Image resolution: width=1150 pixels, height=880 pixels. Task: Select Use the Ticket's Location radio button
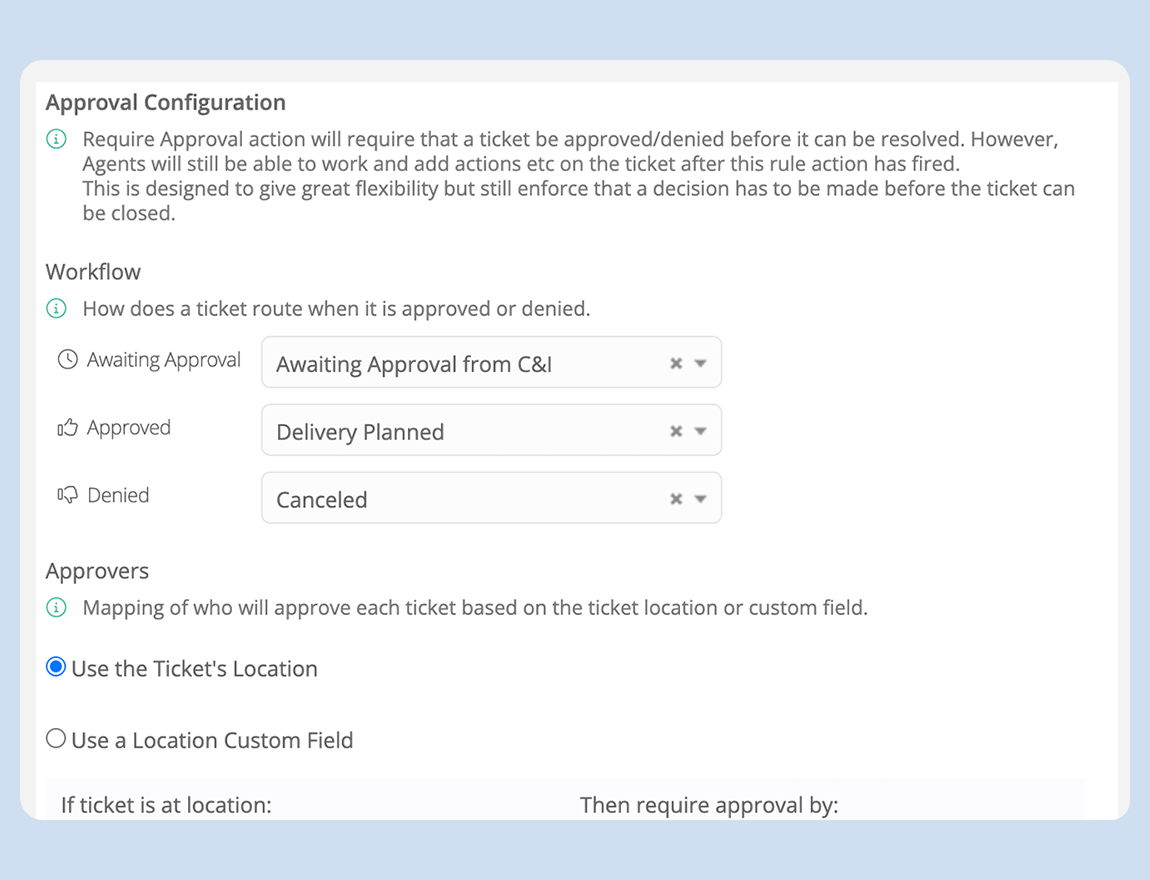coord(56,667)
